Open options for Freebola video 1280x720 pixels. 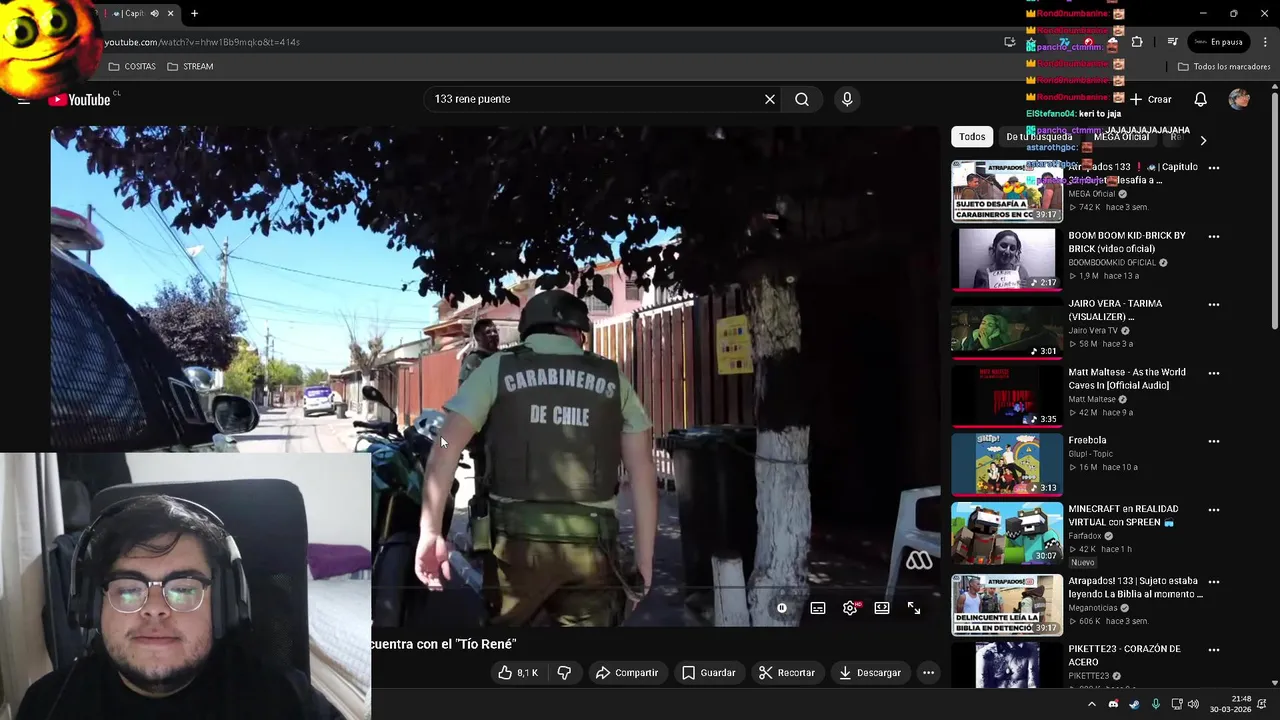coord(1214,441)
